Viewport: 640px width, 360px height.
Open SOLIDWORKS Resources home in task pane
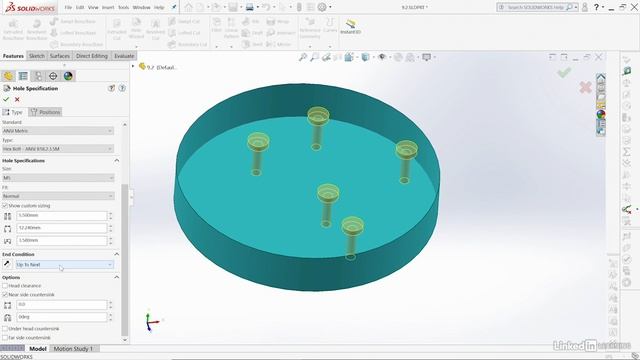(x=601, y=78)
